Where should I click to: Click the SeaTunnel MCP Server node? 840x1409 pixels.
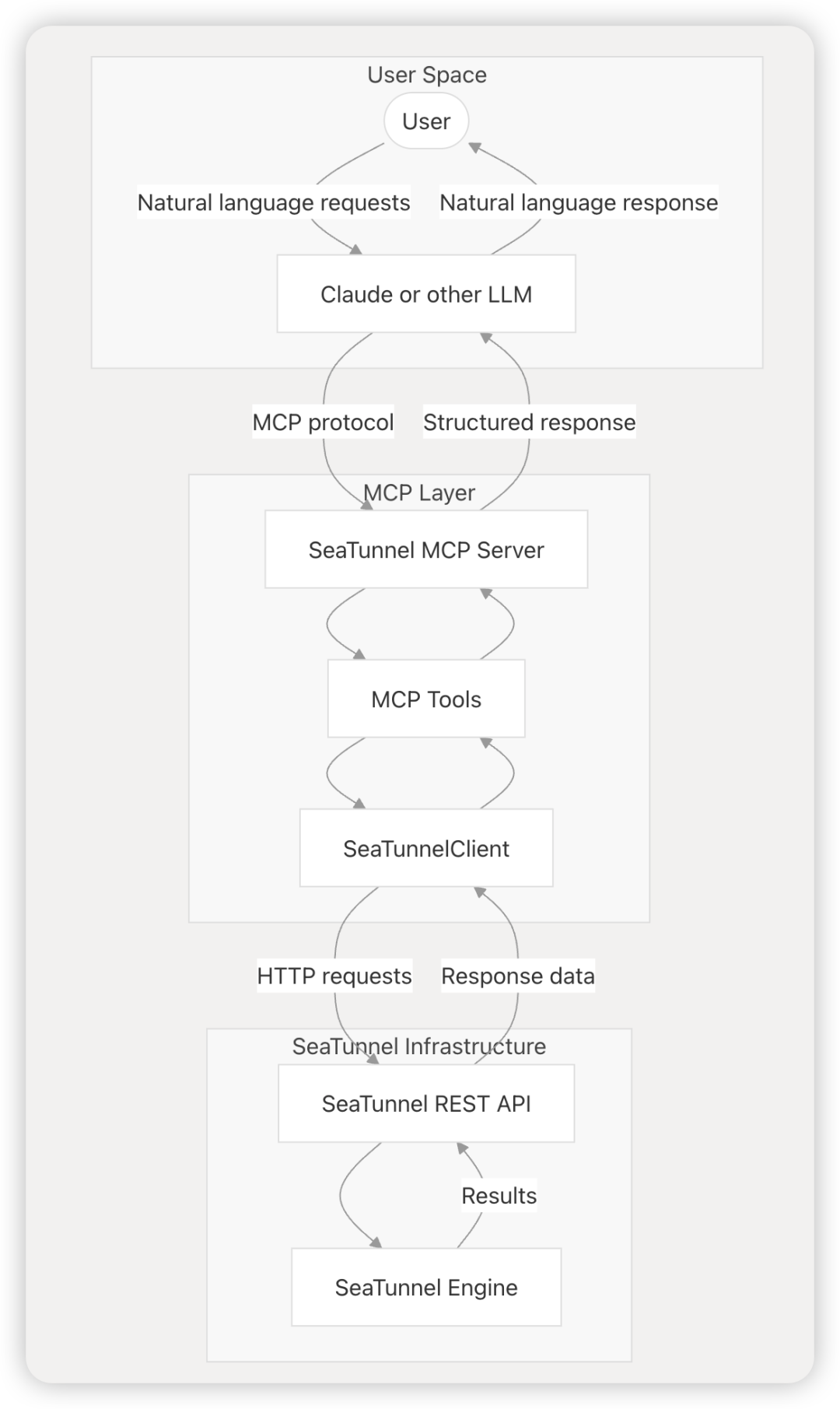[426, 550]
